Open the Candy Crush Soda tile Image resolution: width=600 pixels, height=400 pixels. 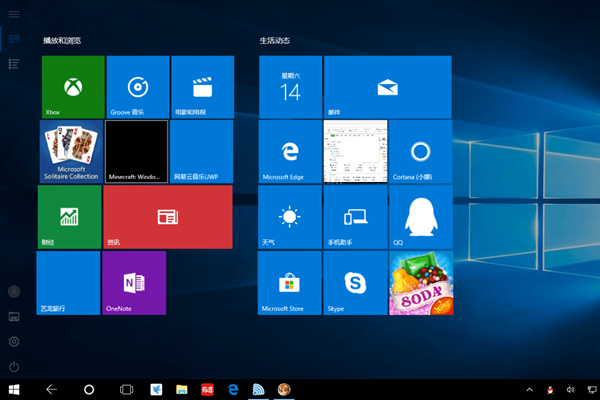(x=421, y=283)
